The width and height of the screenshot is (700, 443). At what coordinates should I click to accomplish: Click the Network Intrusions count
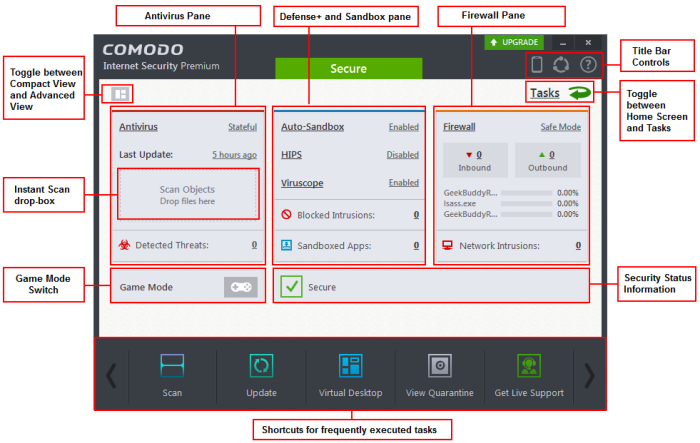[x=578, y=245]
